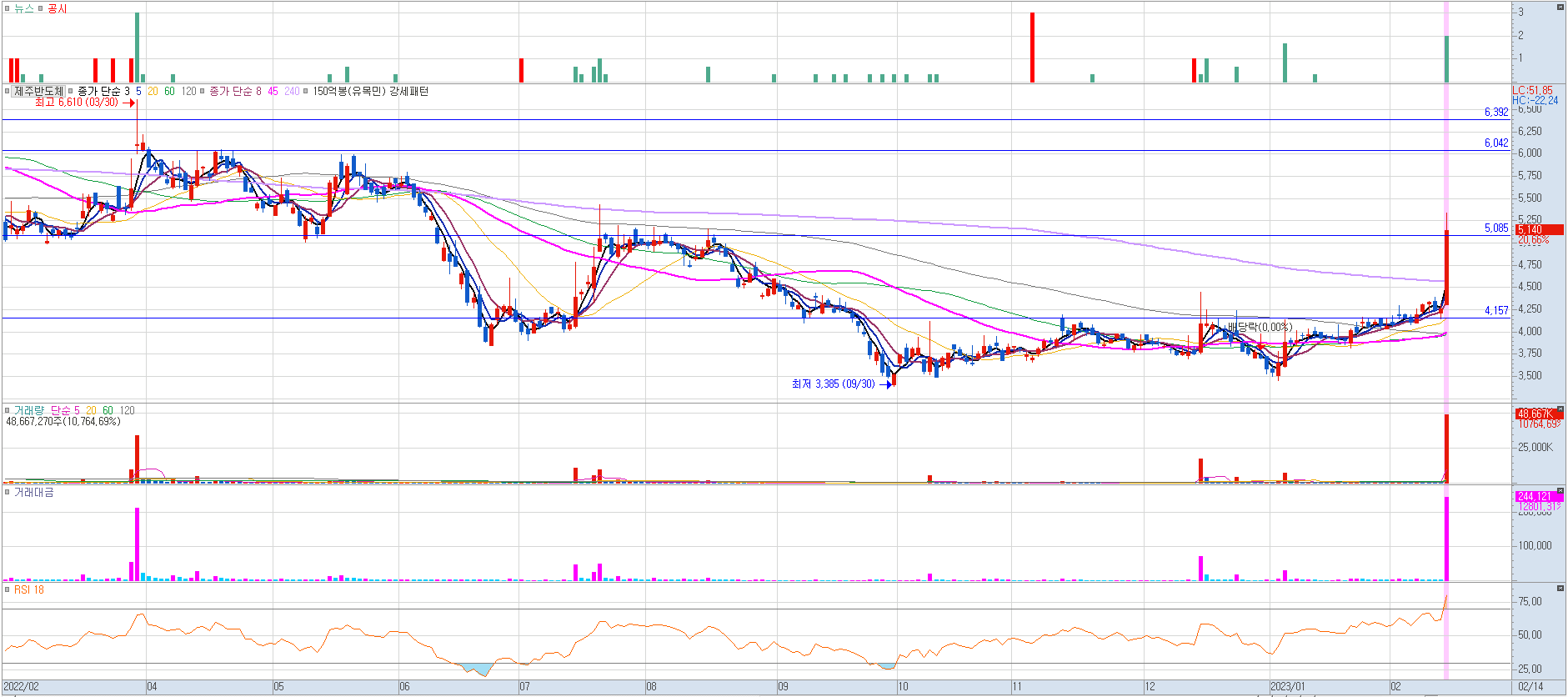Select the 6,042 horizontal line label
The height and width of the screenshot is (697, 1568).
1496,143
